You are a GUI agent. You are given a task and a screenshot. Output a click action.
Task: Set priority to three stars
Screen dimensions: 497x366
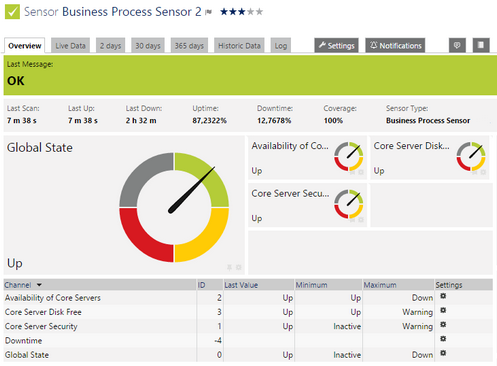(x=241, y=12)
